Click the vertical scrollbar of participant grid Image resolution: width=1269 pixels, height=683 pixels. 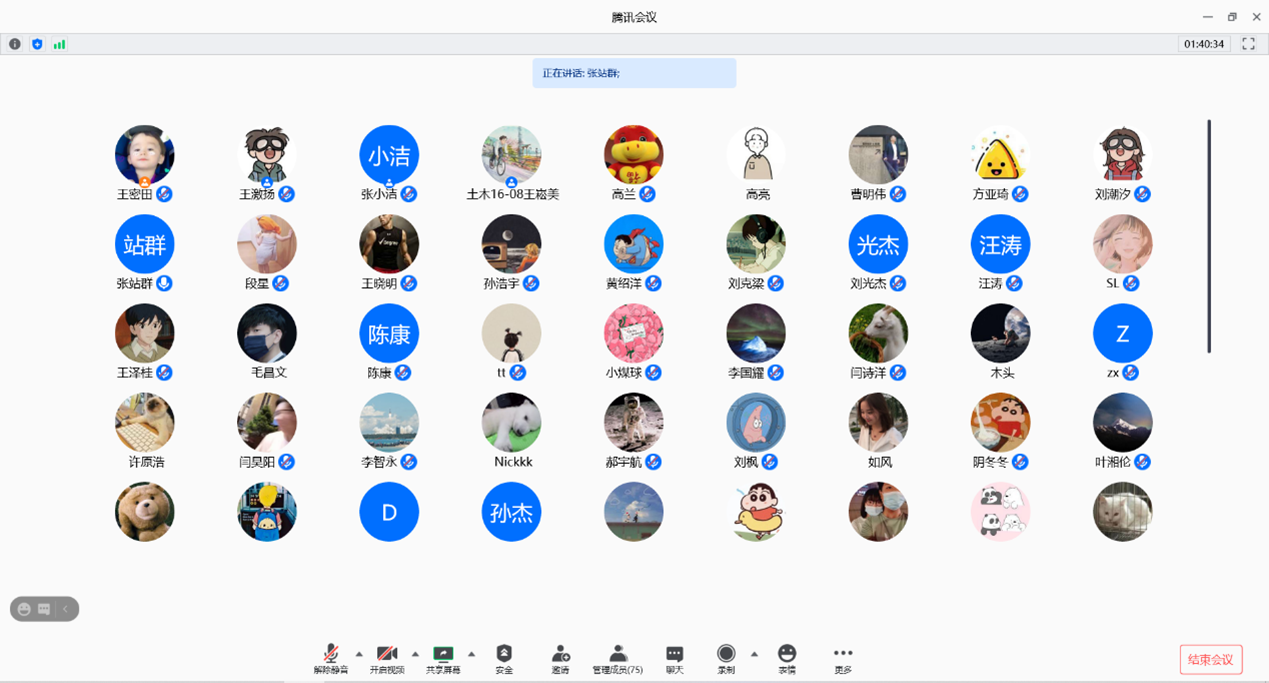tap(1209, 236)
